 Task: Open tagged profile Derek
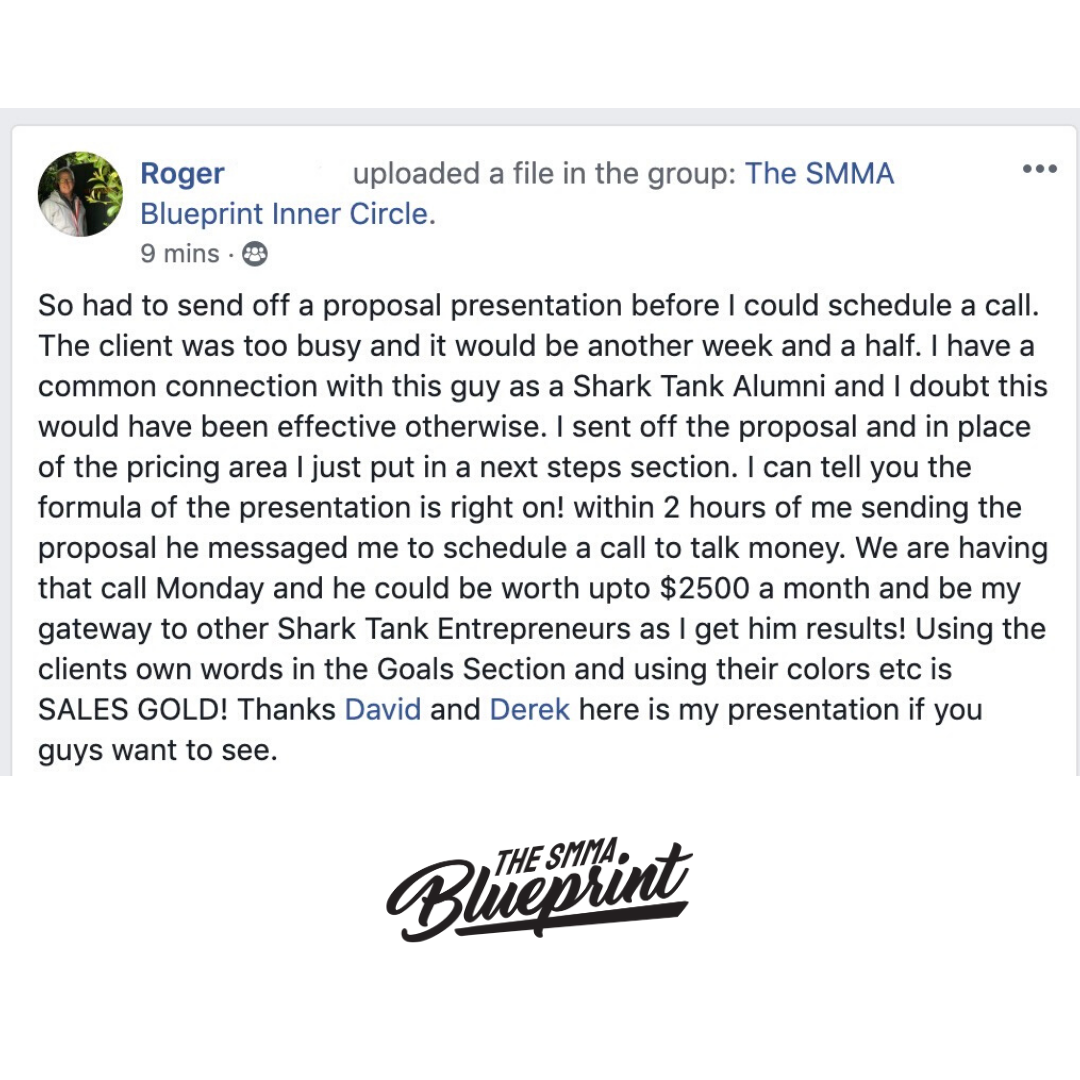tap(530, 709)
